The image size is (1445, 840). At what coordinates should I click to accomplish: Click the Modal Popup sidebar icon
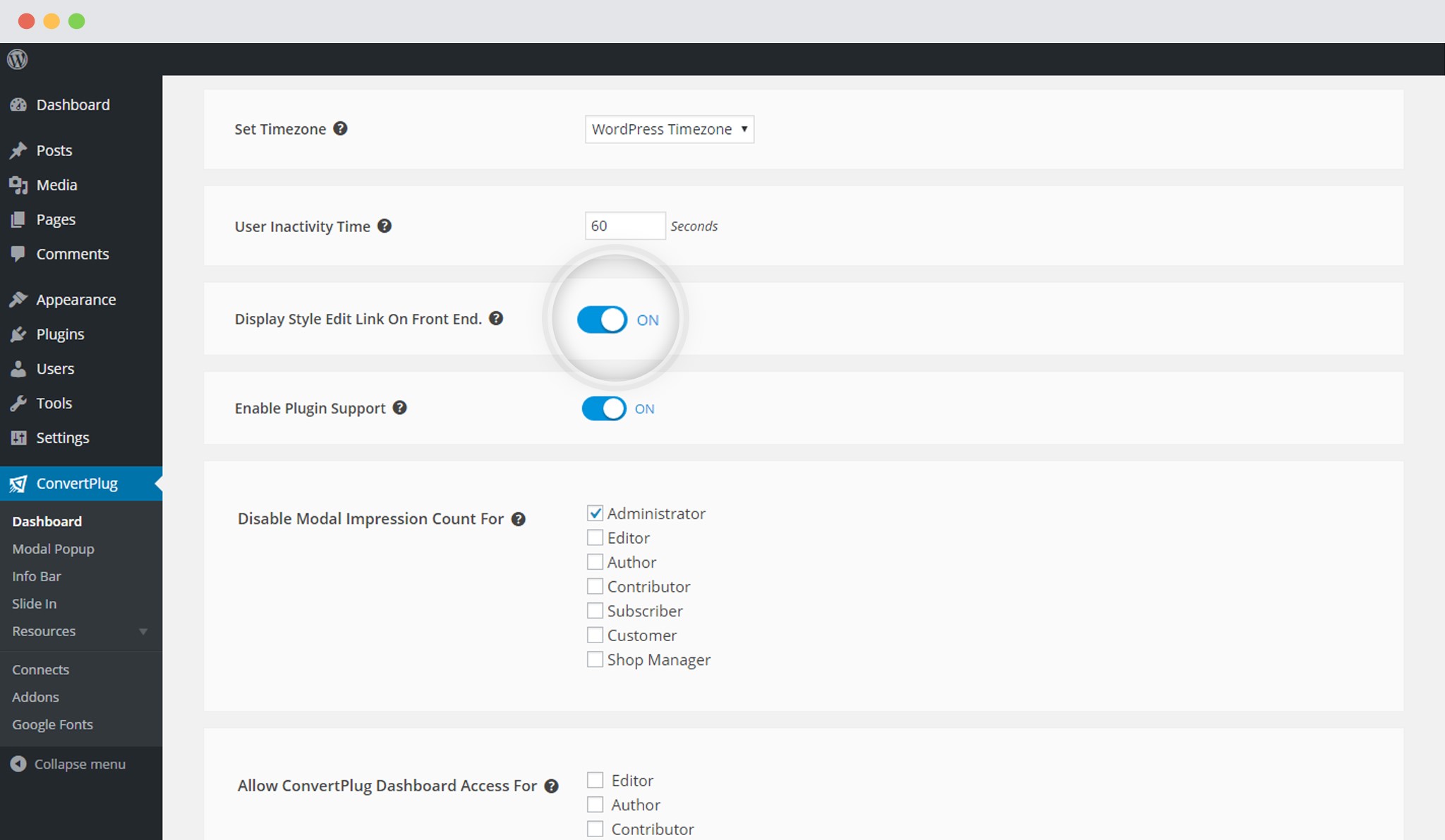click(x=52, y=548)
